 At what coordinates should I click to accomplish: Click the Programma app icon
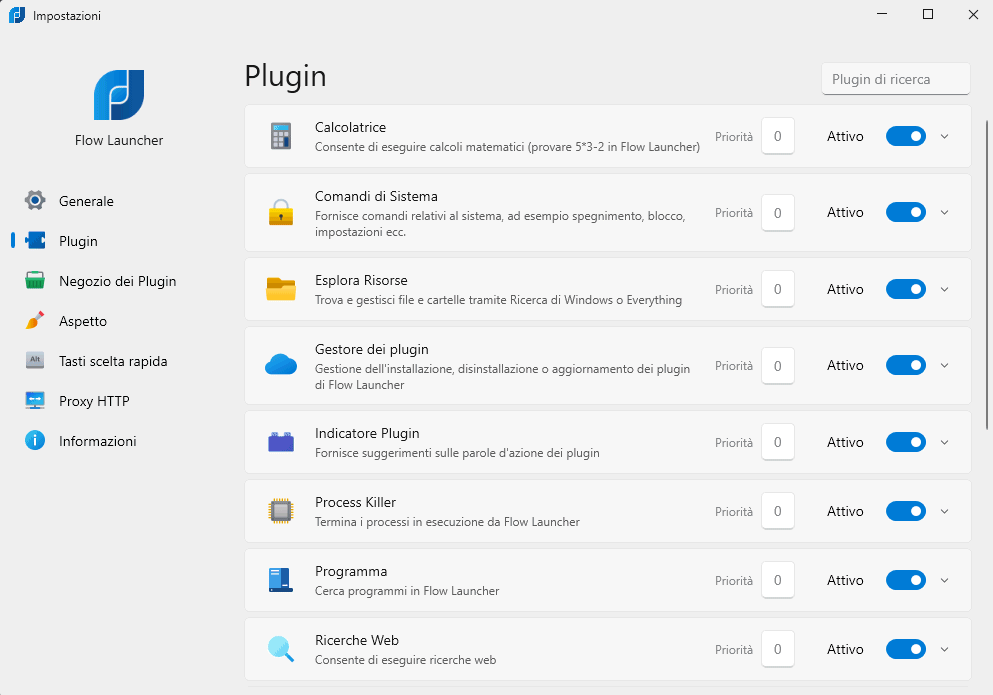coord(281,580)
